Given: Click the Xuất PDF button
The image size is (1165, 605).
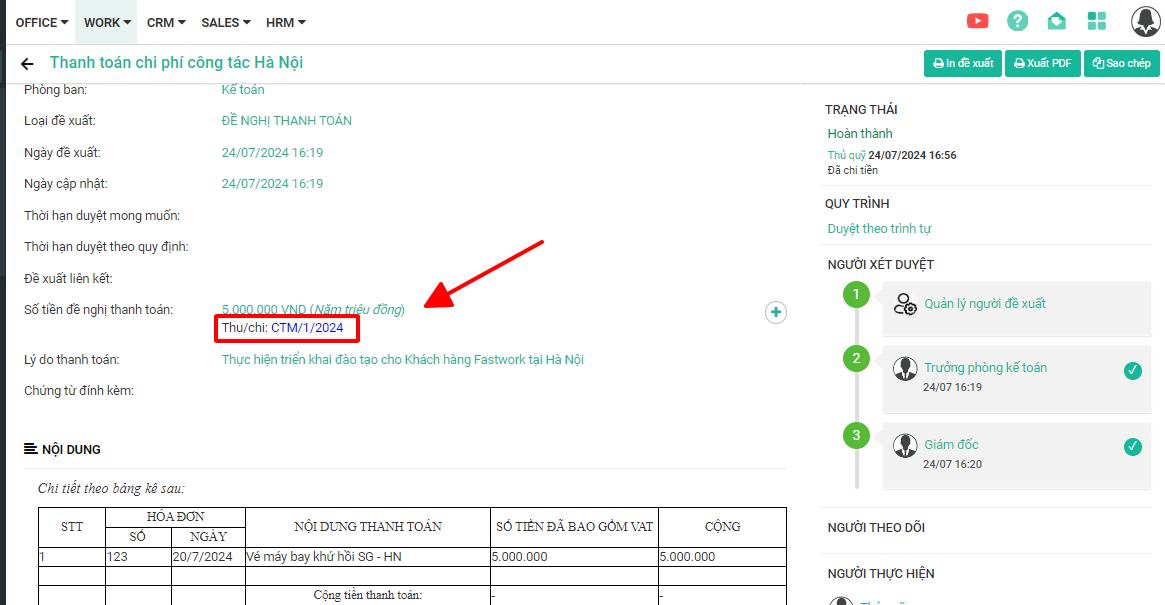Looking at the screenshot, I should [x=1042, y=63].
